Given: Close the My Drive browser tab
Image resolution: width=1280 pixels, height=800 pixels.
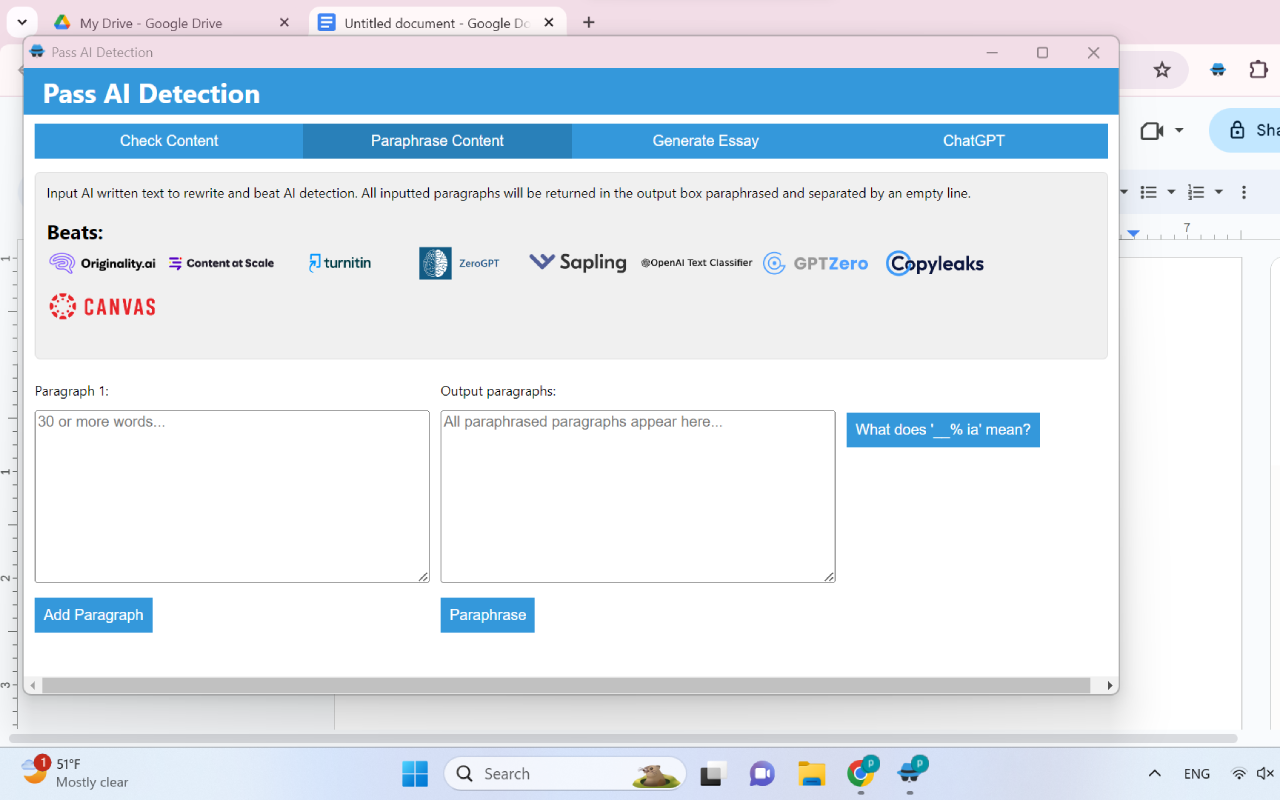Looking at the screenshot, I should point(284,22).
